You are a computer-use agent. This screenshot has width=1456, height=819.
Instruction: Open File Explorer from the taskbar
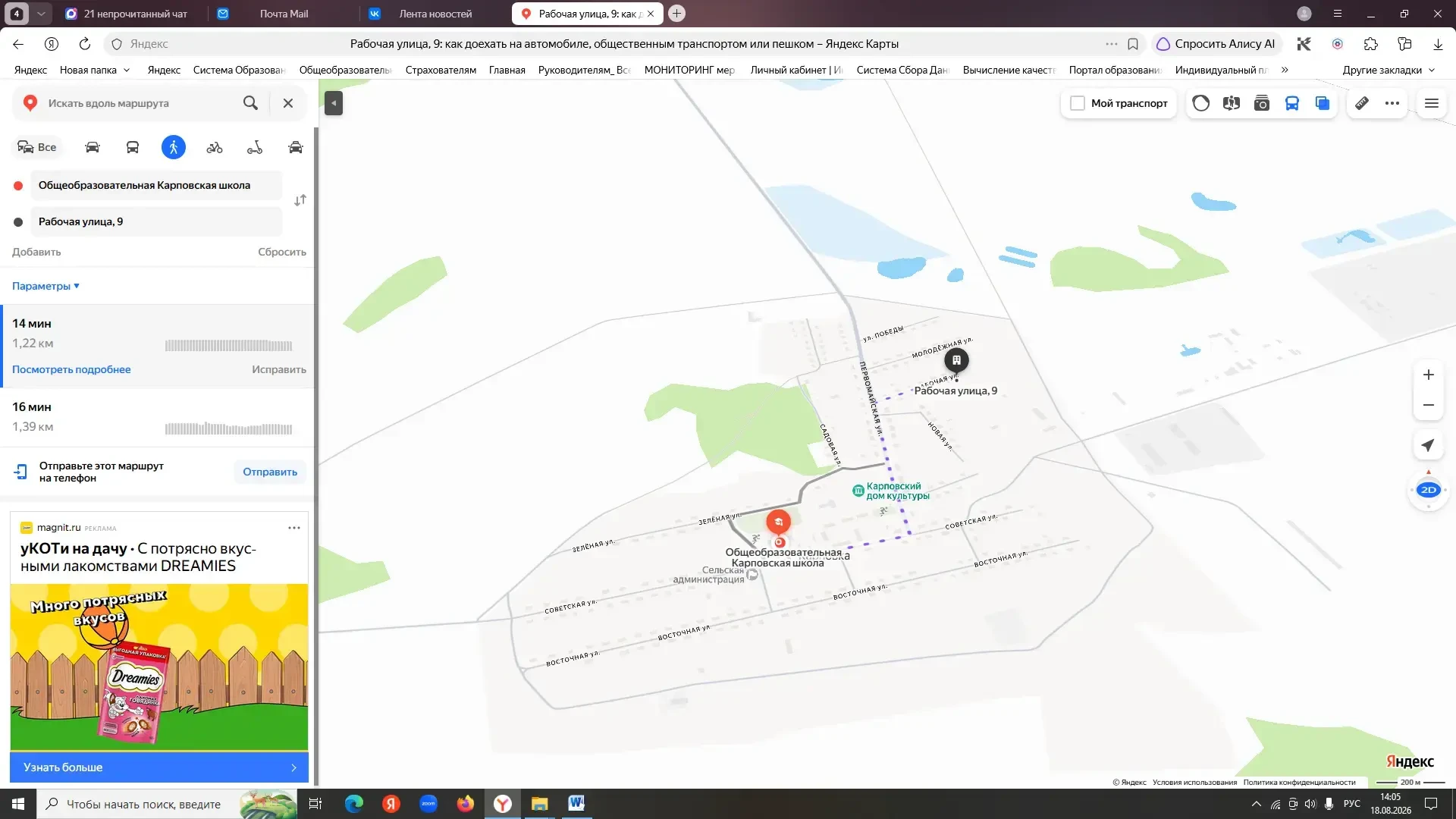click(539, 804)
